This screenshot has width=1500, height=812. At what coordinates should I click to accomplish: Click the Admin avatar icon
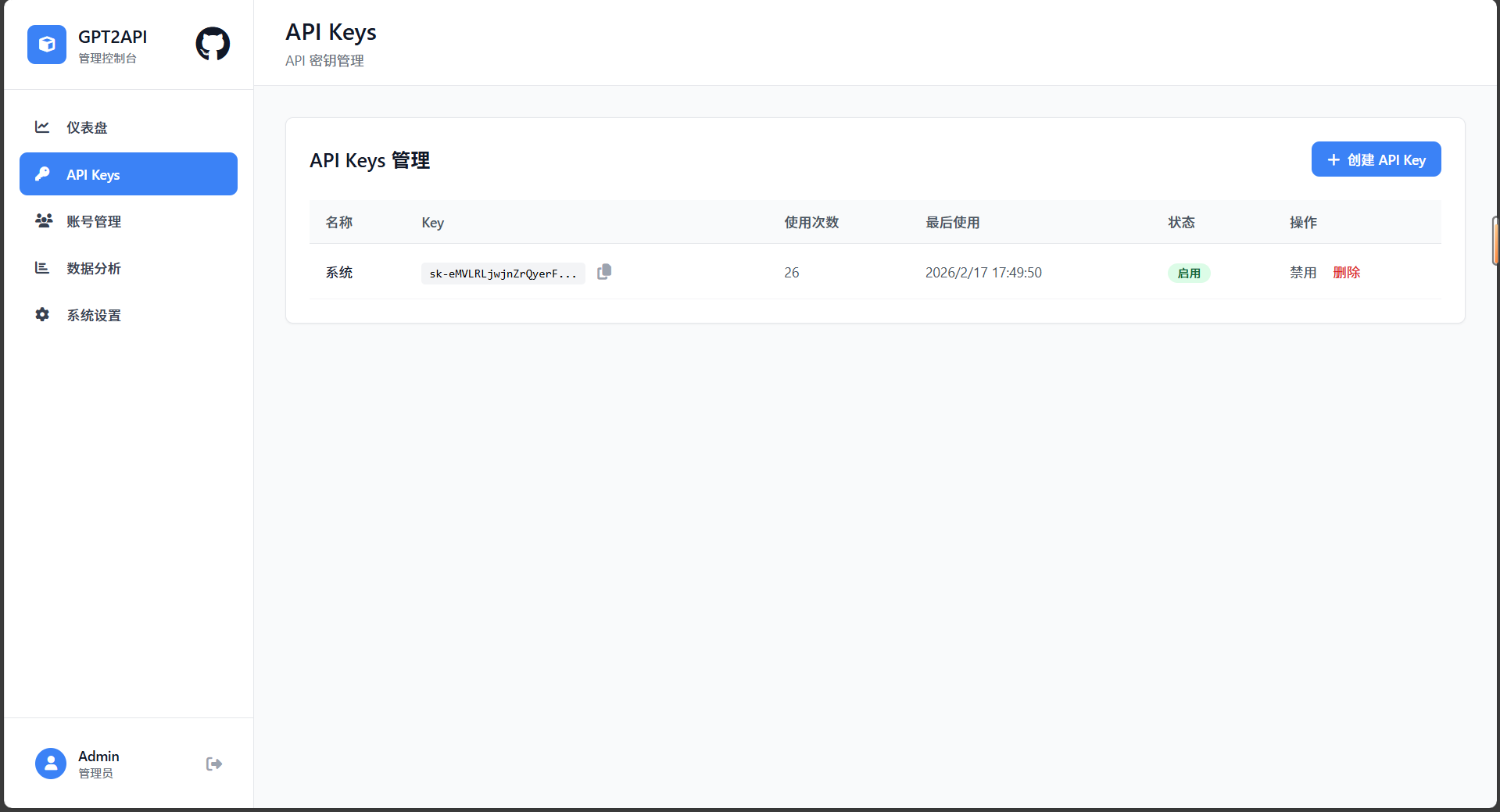click(50, 764)
